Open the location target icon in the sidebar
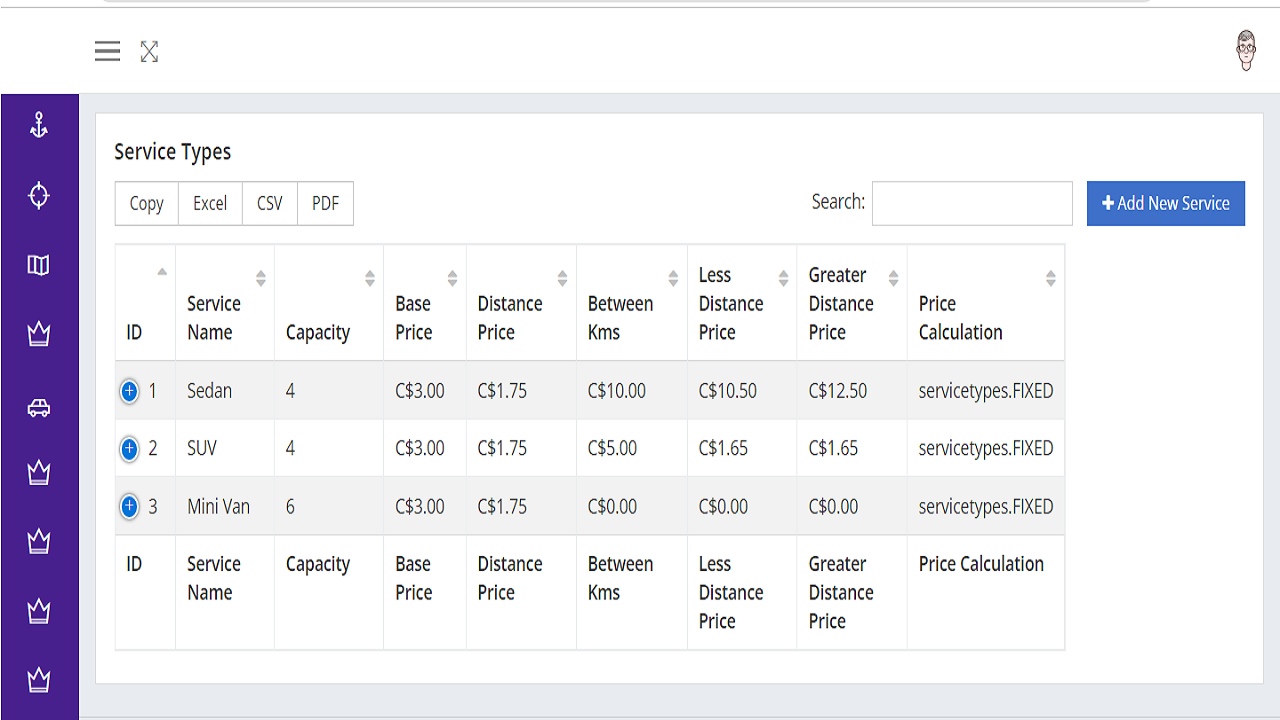Screen dimensions: 1280x720 click(39, 197)
